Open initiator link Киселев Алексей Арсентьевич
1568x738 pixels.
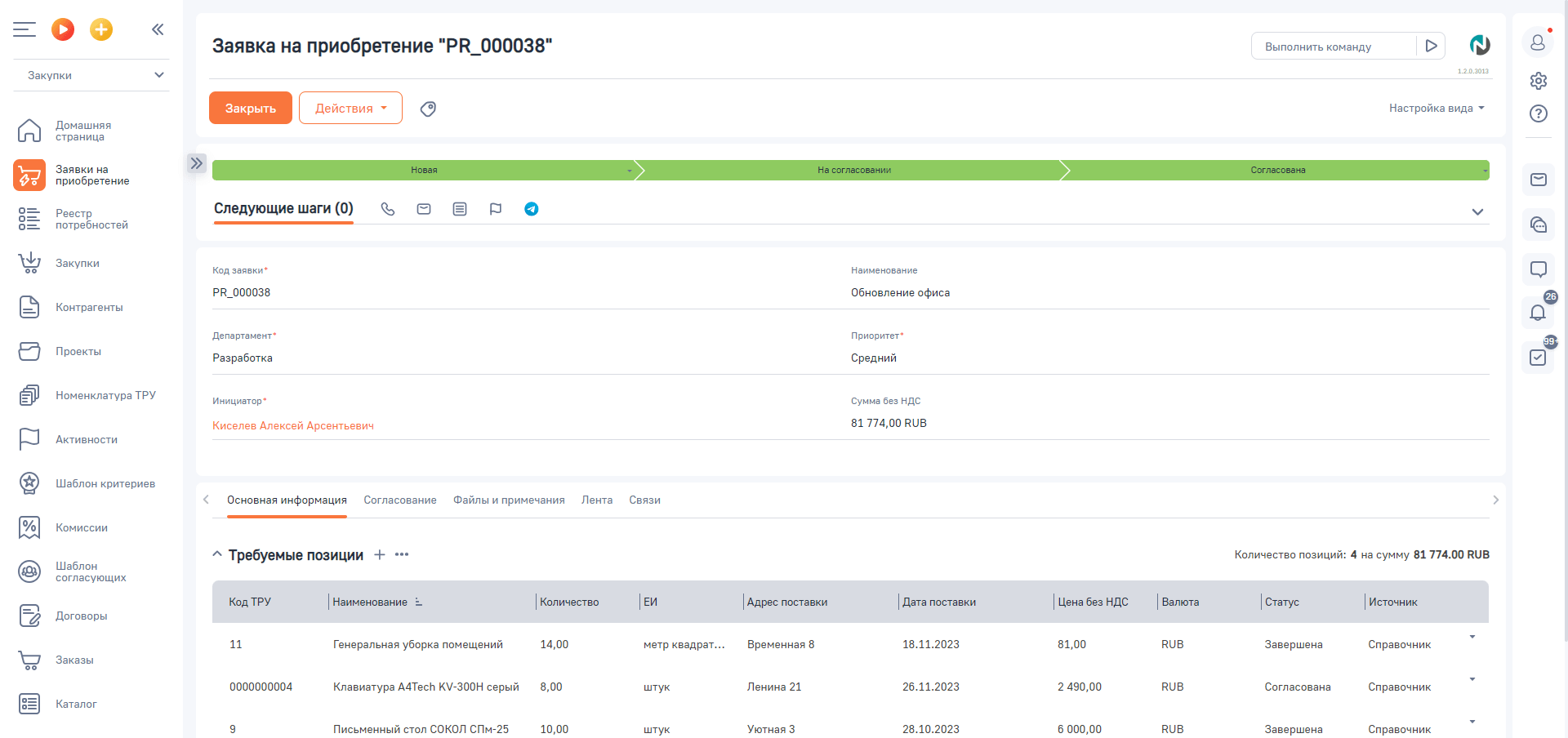click(x=293, y=426)
